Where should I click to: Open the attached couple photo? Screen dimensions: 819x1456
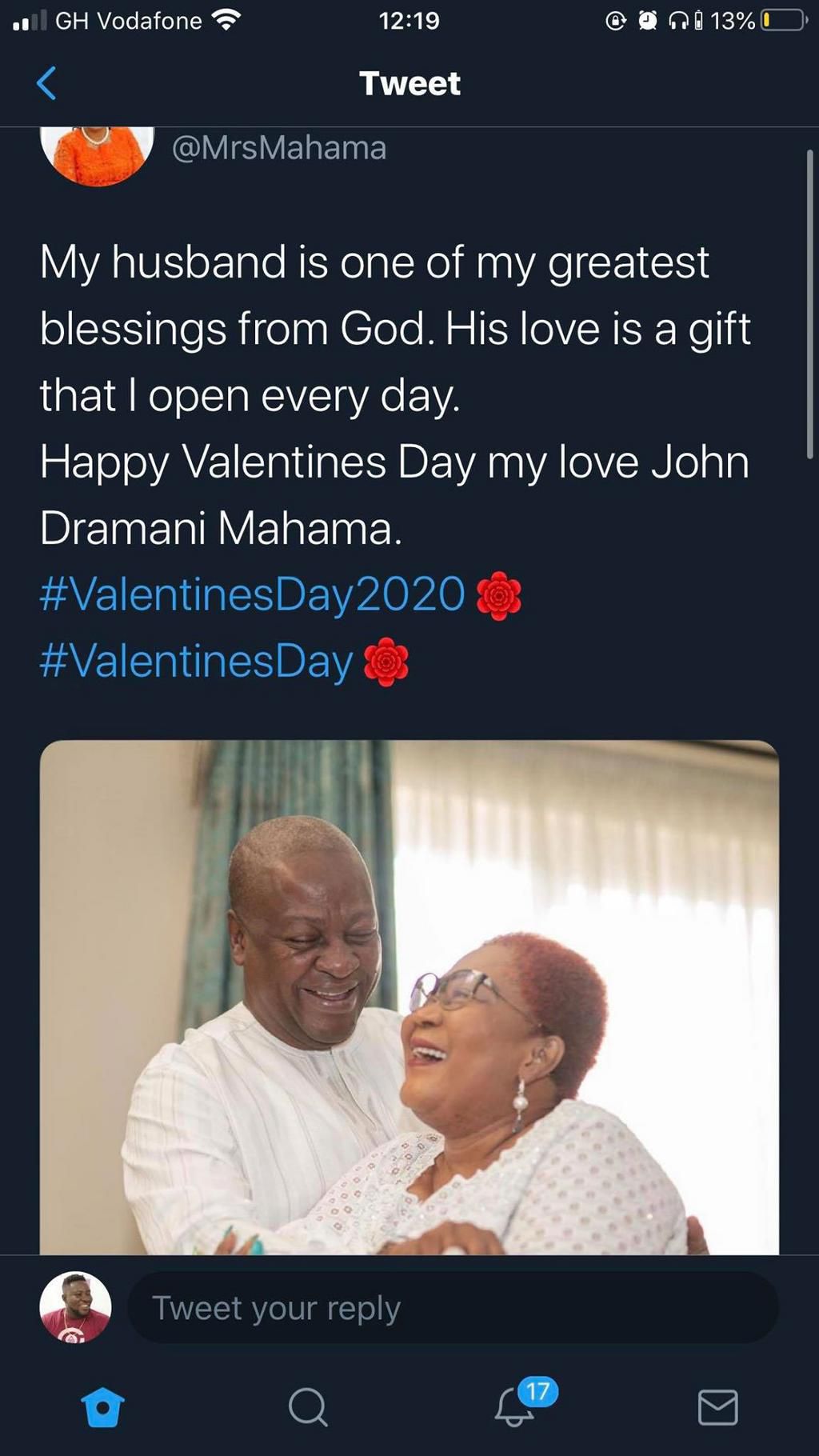pyautogui.click(x=409, y=996)
